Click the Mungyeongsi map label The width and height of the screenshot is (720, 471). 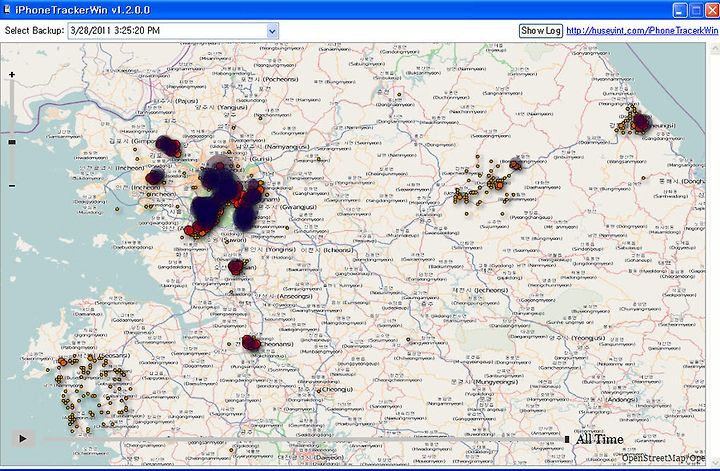(484, 381)
